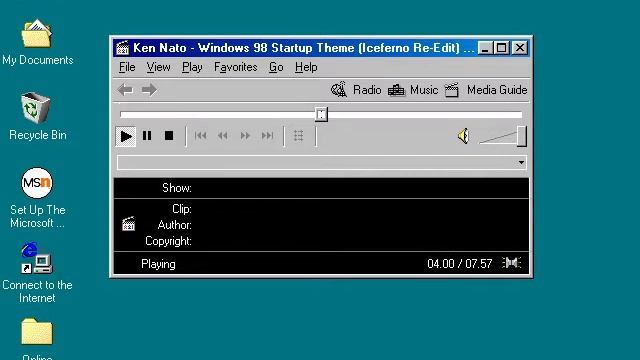Mute audio with the speaker icon
Image resolution: width=640 pixels, height=360 pixels.
click(463, 136)
